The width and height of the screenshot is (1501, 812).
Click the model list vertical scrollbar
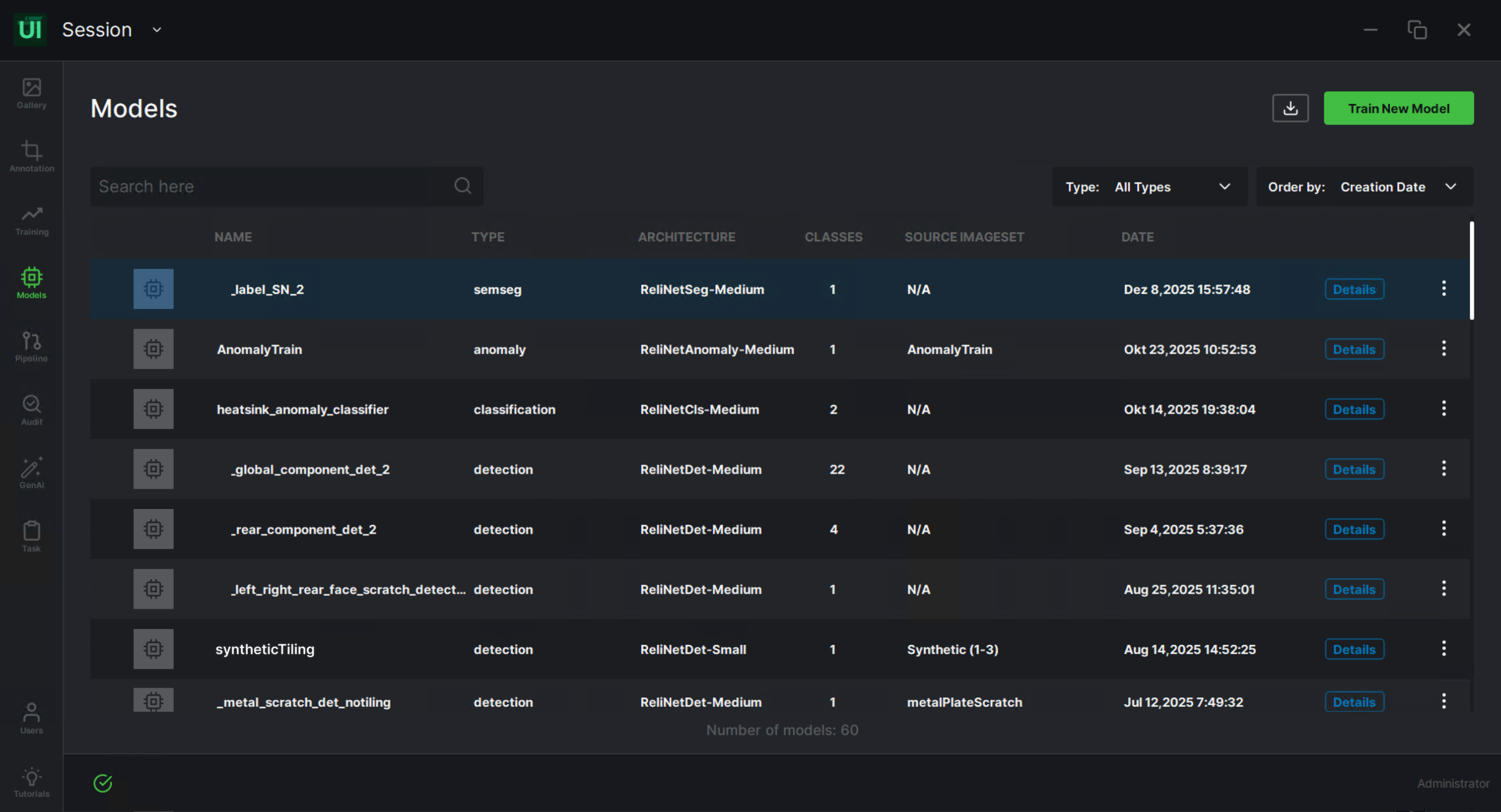[1471, 271]
